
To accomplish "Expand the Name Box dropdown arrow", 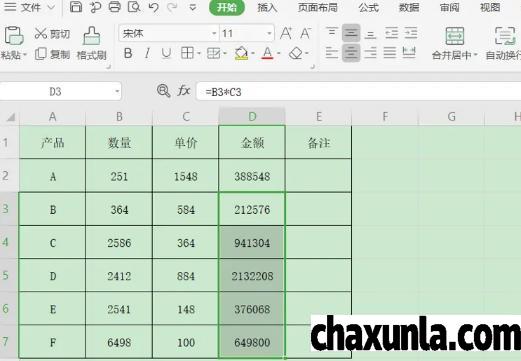I will click(117, 91).
